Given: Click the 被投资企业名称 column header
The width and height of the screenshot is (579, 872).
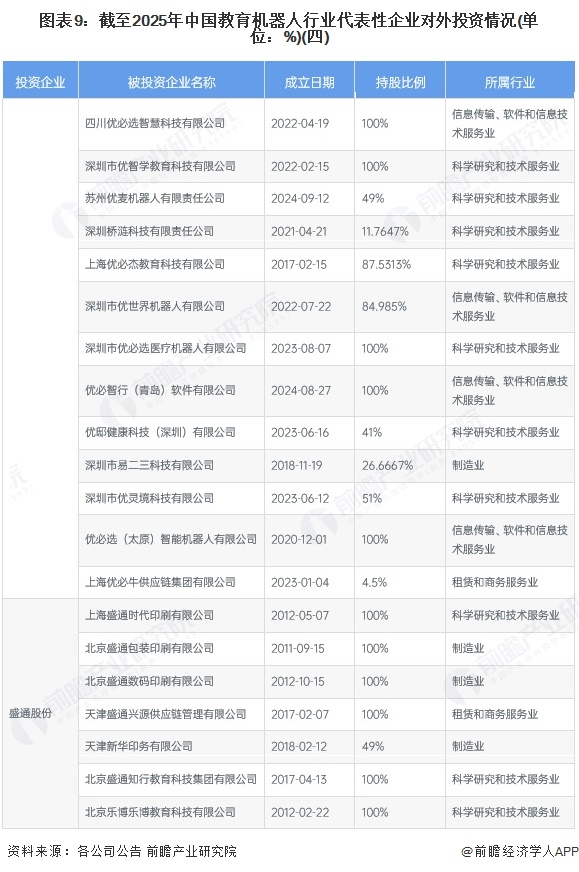Looking at the screenshot, I should point(171,82).
